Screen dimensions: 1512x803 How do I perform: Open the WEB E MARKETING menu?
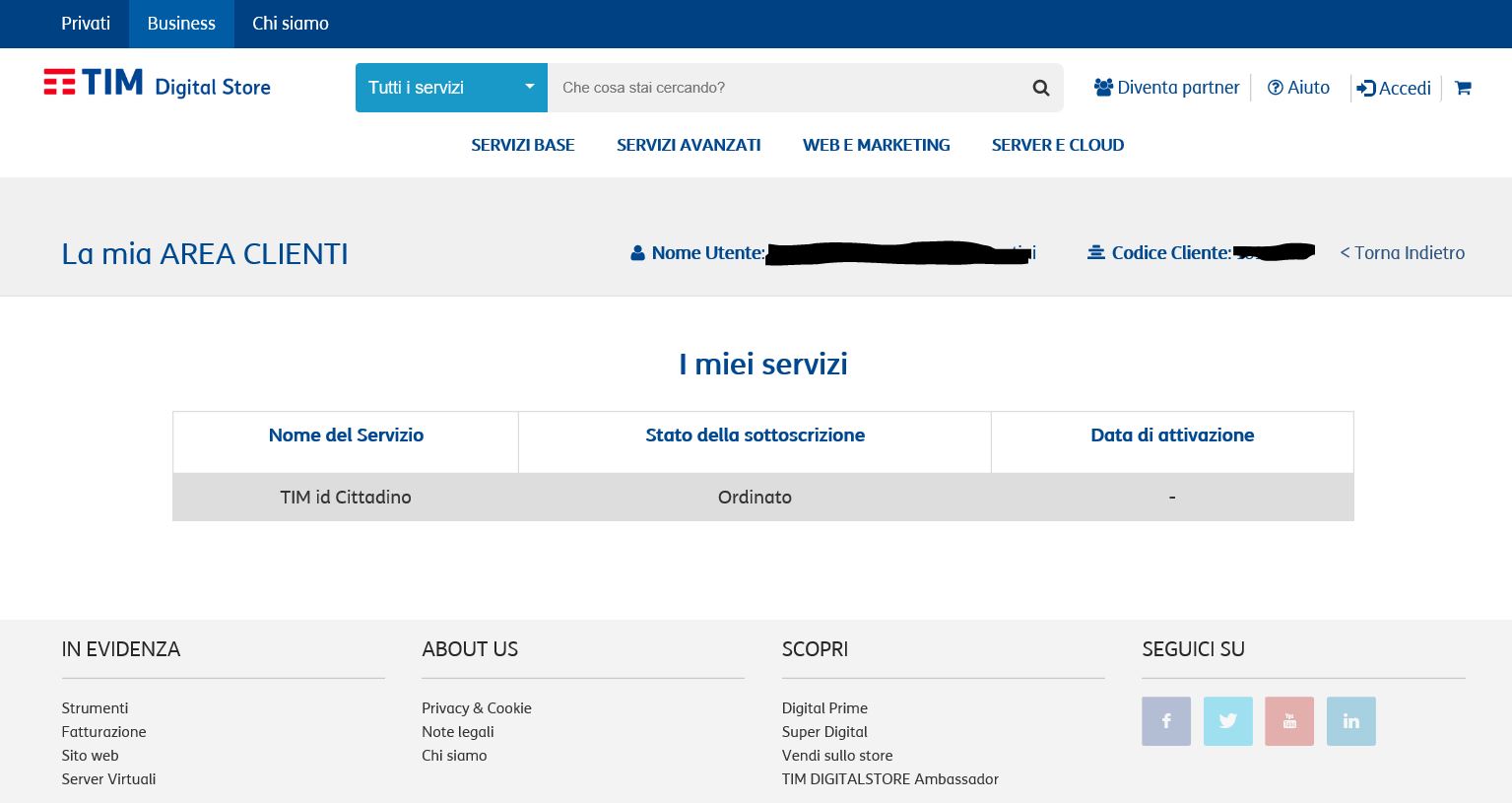[x=876, y=145]
